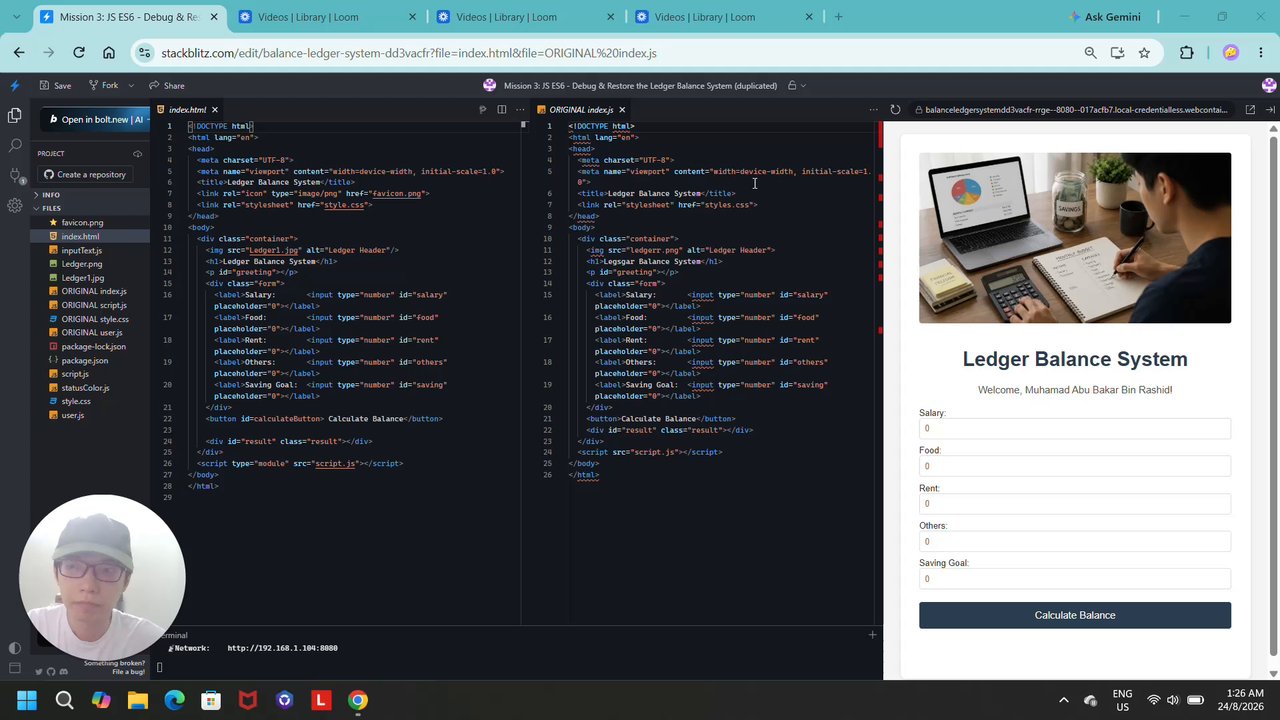Viewport: 1280px width, 720px height.
Task: Select index.html in file tree
Action: [80, 237]
